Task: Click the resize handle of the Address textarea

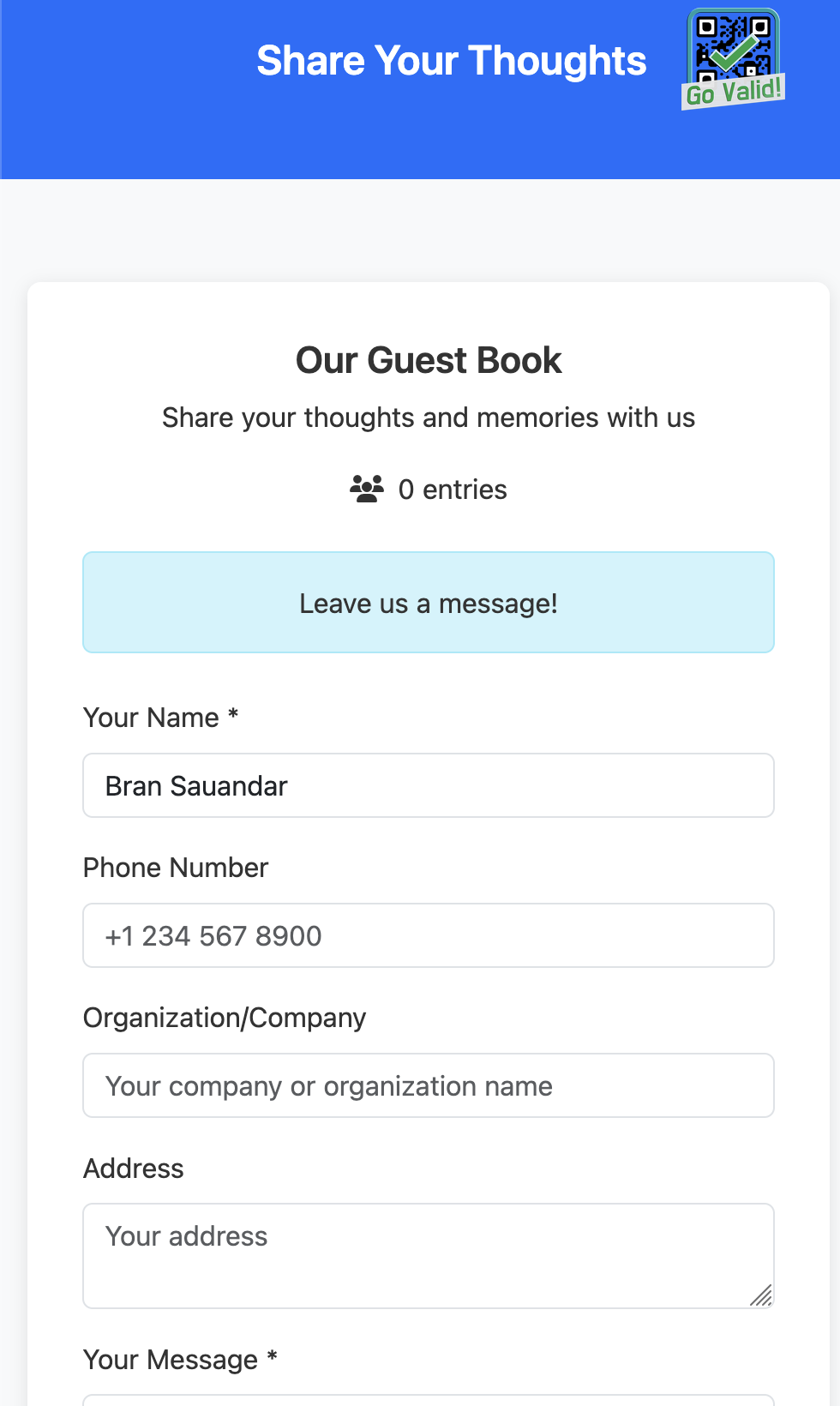Action: point(761,1296)
